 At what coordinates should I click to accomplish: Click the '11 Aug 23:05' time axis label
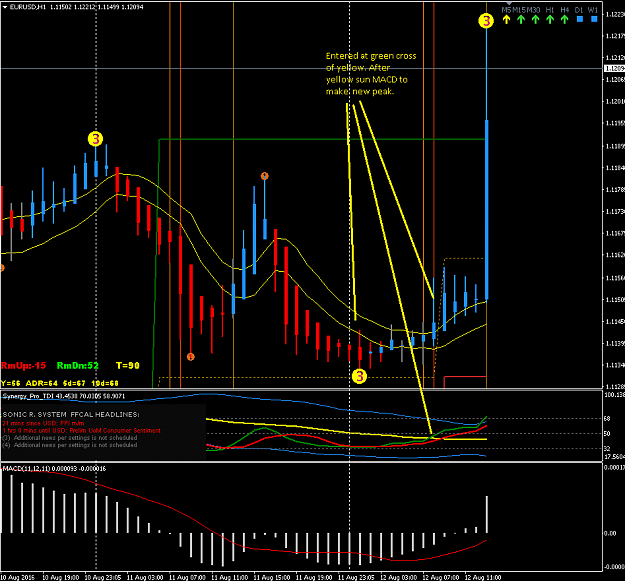(x=356, y=577)
